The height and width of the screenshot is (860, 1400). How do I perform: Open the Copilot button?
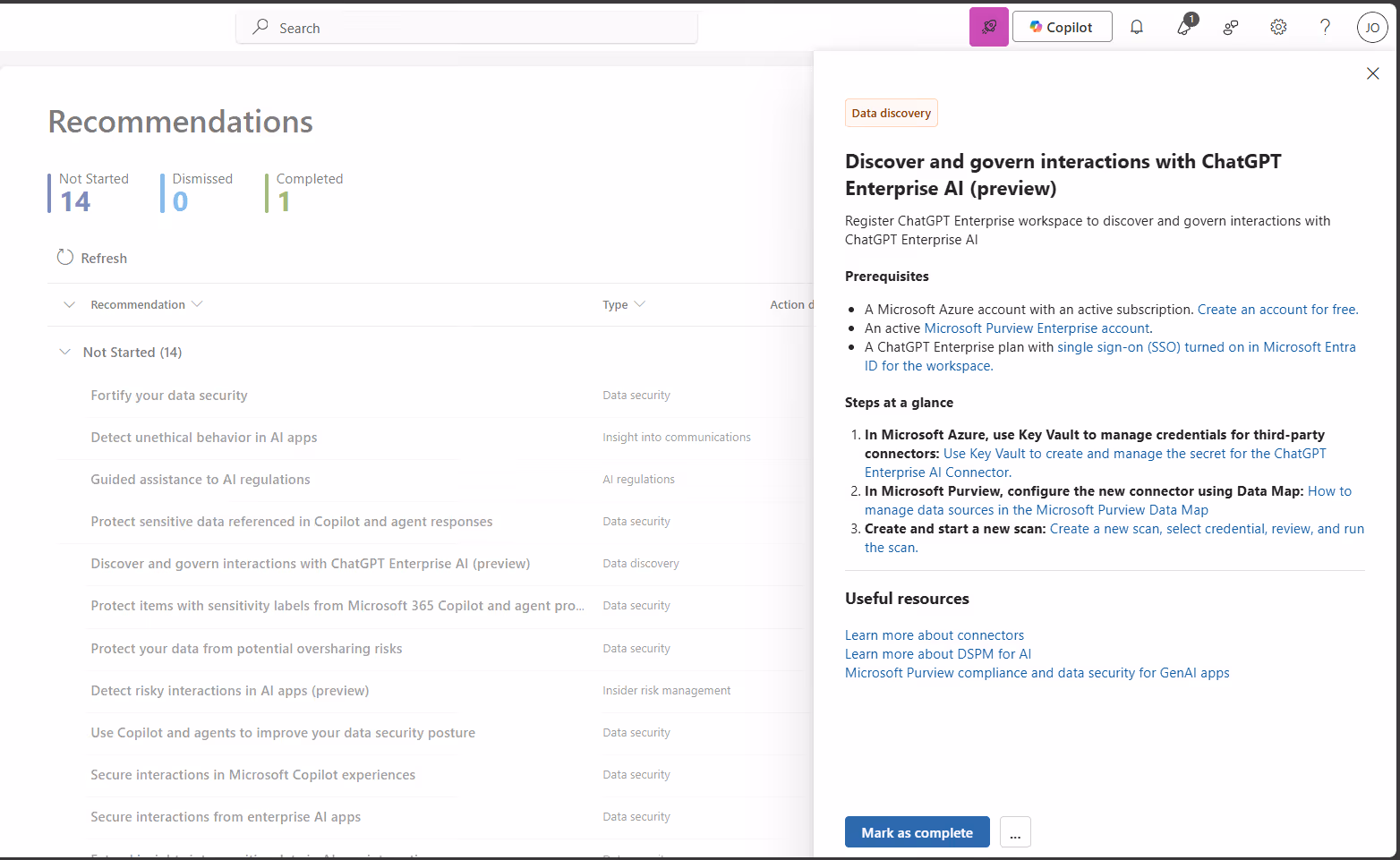[1063, 27]
